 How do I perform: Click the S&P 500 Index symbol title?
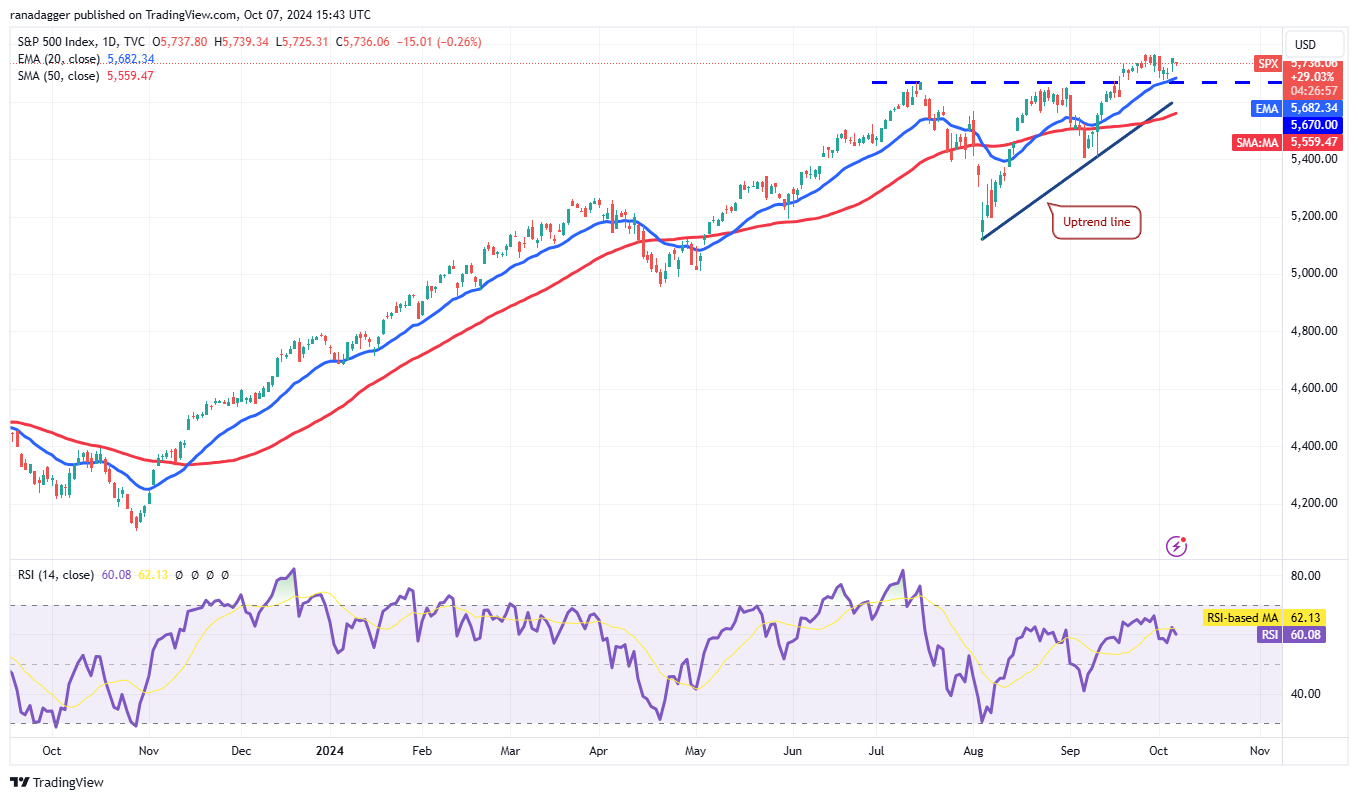click(x=60, y=42)
